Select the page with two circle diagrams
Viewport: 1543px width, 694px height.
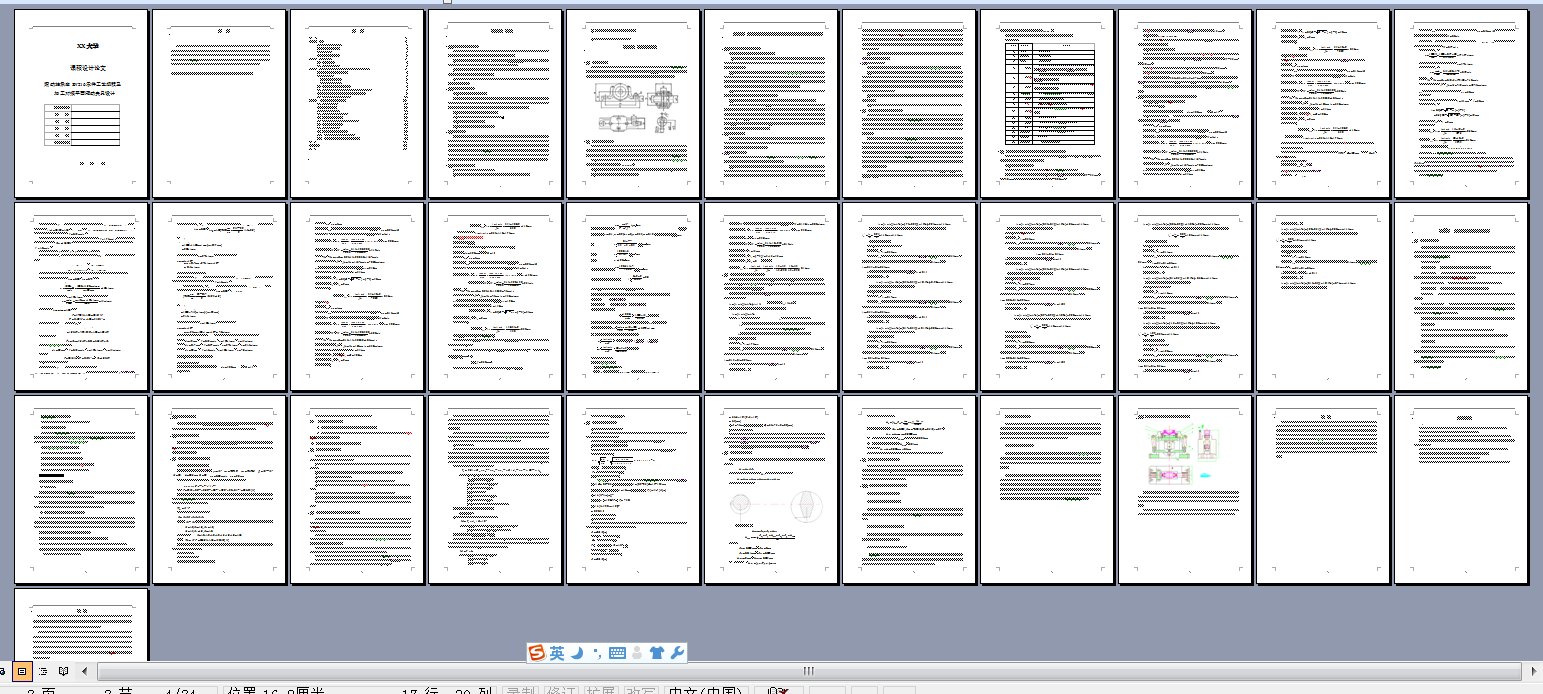(771, 489)
